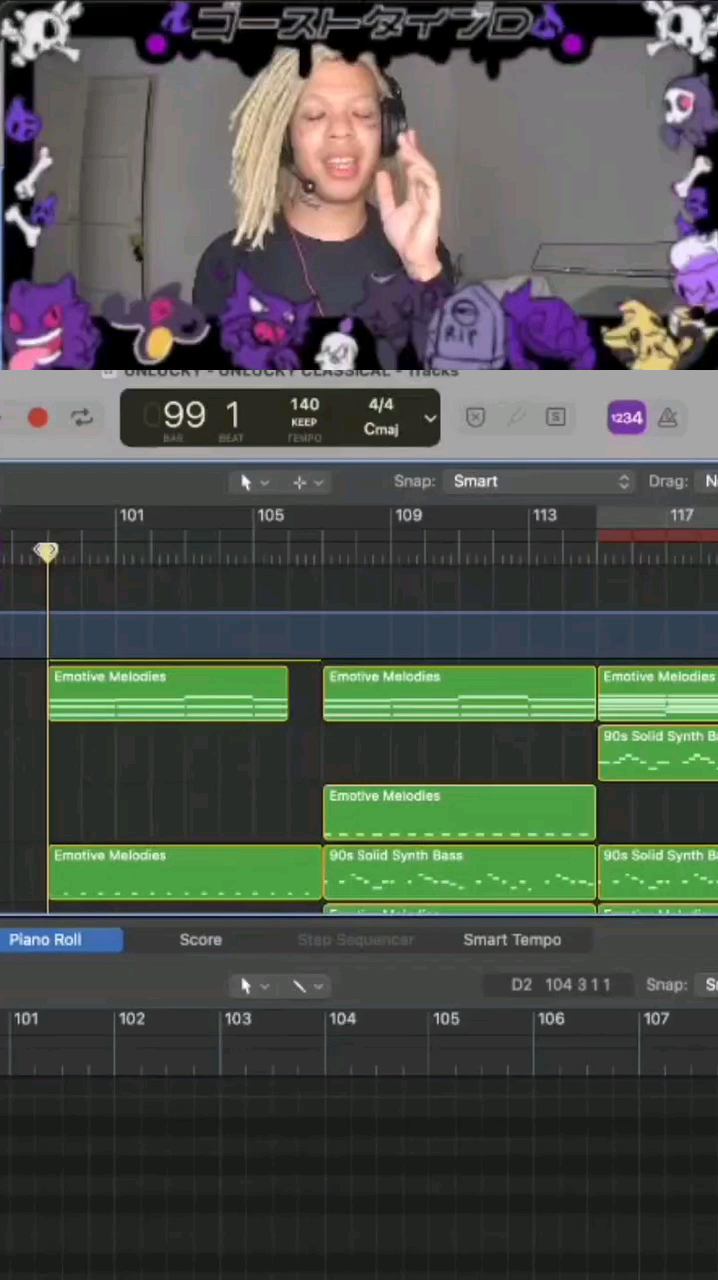This screenshot has height=1280, width=718.
Task: Click the 4/4 Cmaj signature display
Action: pyautogui.click(x=381, y=417)
